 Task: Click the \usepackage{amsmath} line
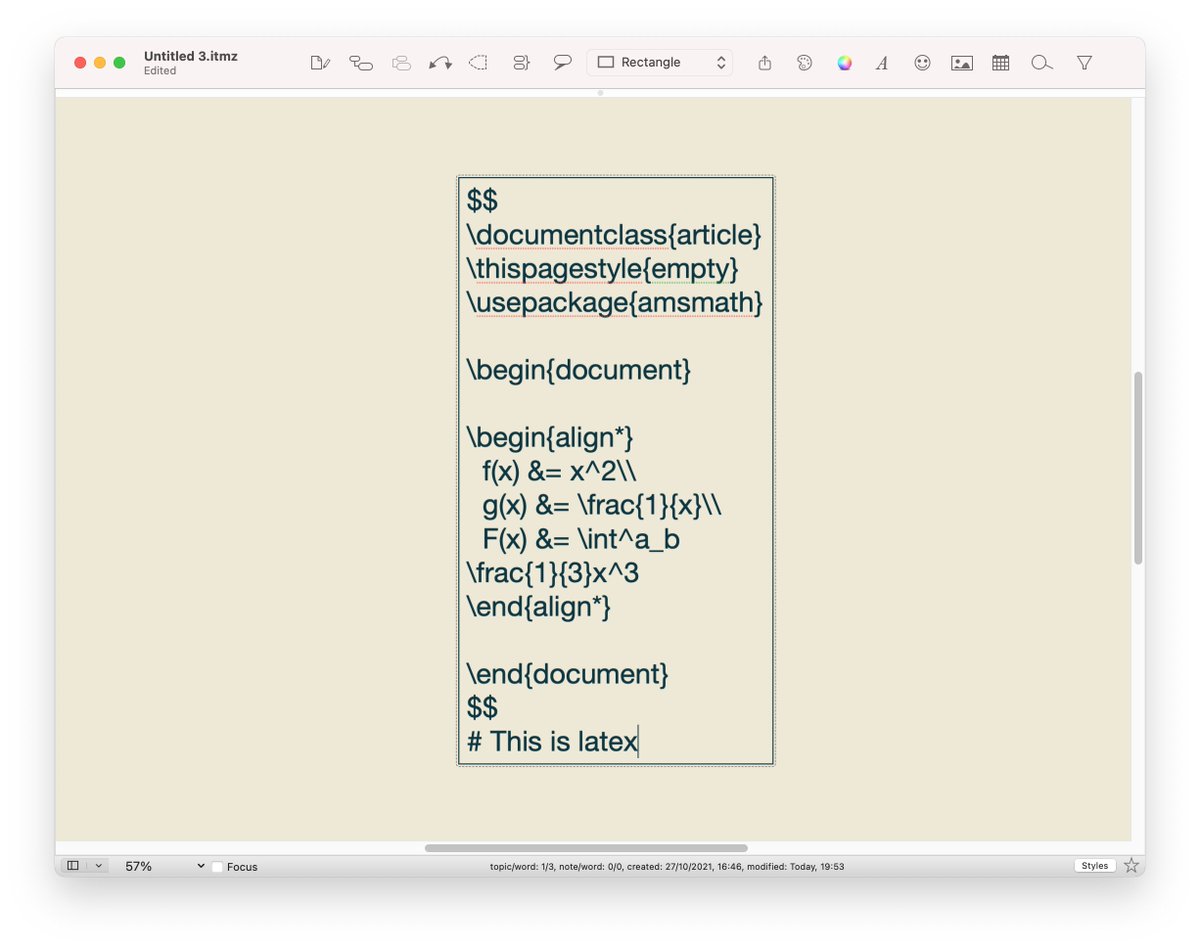pos(614,302)
